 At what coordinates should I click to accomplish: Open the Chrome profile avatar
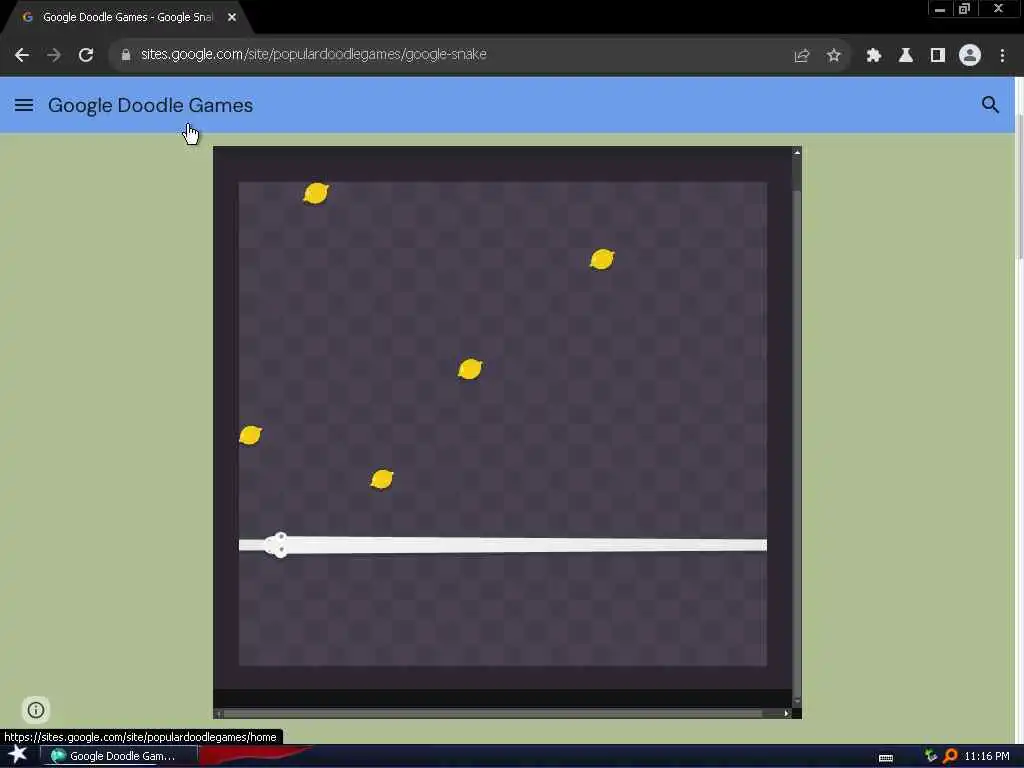970,56
